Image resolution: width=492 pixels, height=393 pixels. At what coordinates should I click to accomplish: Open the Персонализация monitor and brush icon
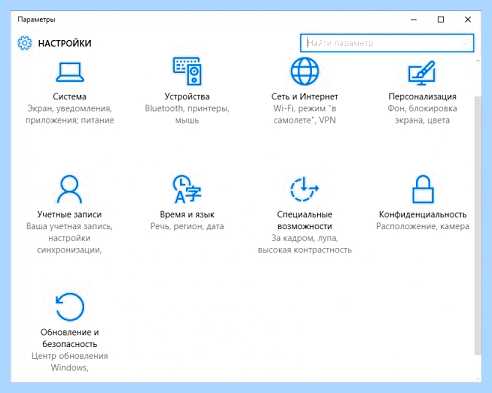point(422,72)
